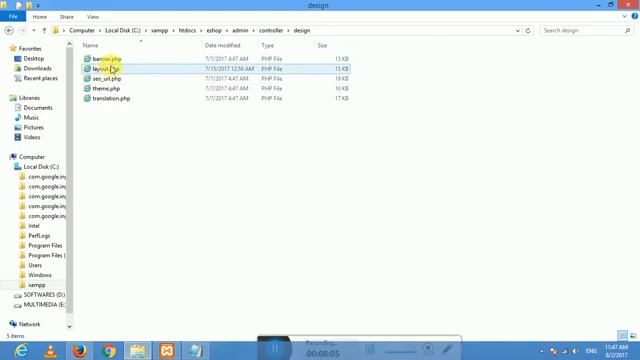Sort by the Name column header

[x=141, y=45]
